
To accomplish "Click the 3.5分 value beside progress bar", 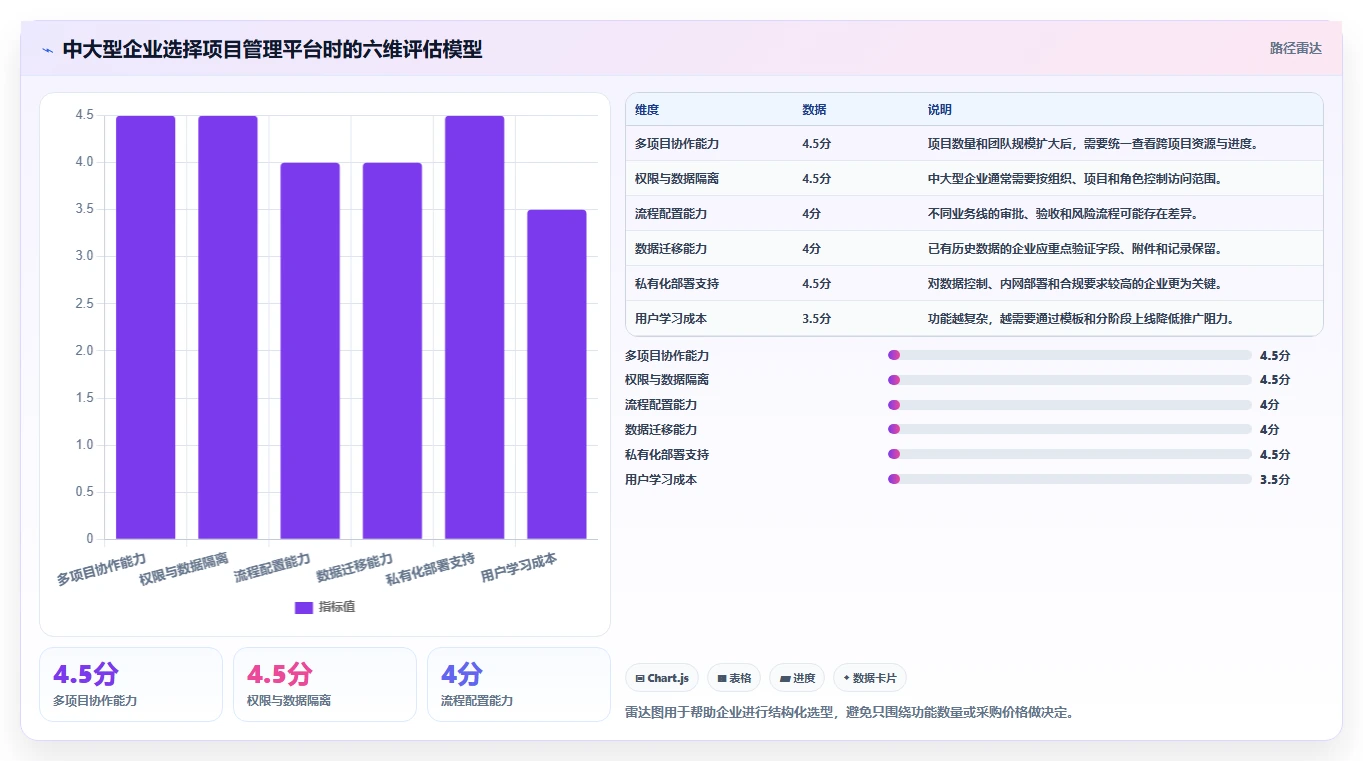I will click(1275, 479).
